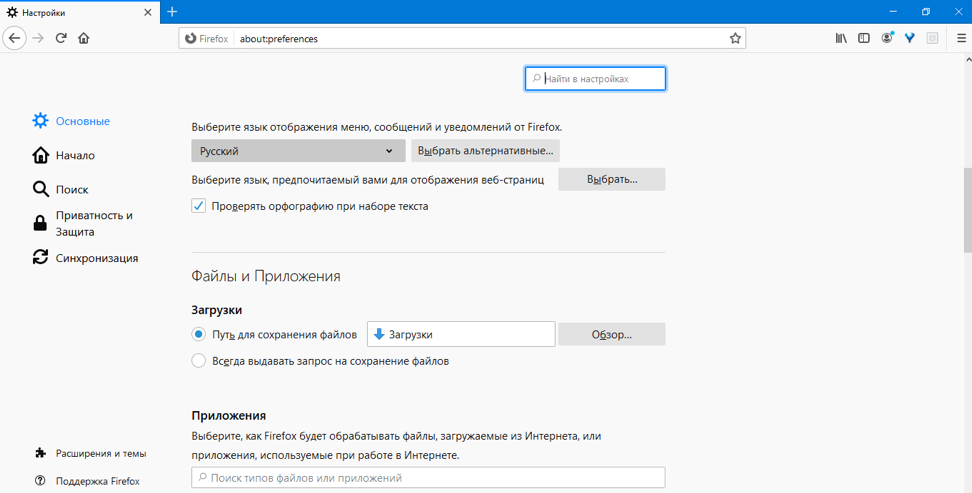Open the hamburger application menu
This screenshot has width=972, height=493.
(x=956, y=39)
